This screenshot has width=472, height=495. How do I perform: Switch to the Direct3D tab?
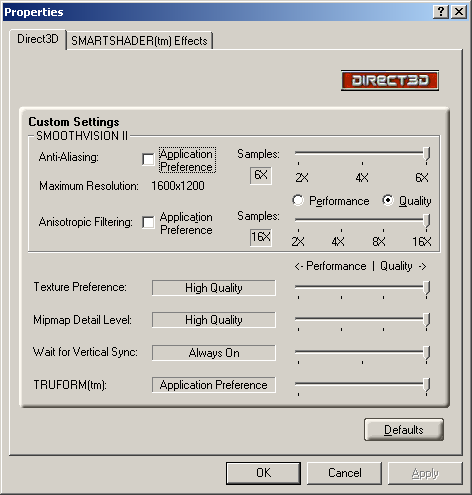[38, 39]
